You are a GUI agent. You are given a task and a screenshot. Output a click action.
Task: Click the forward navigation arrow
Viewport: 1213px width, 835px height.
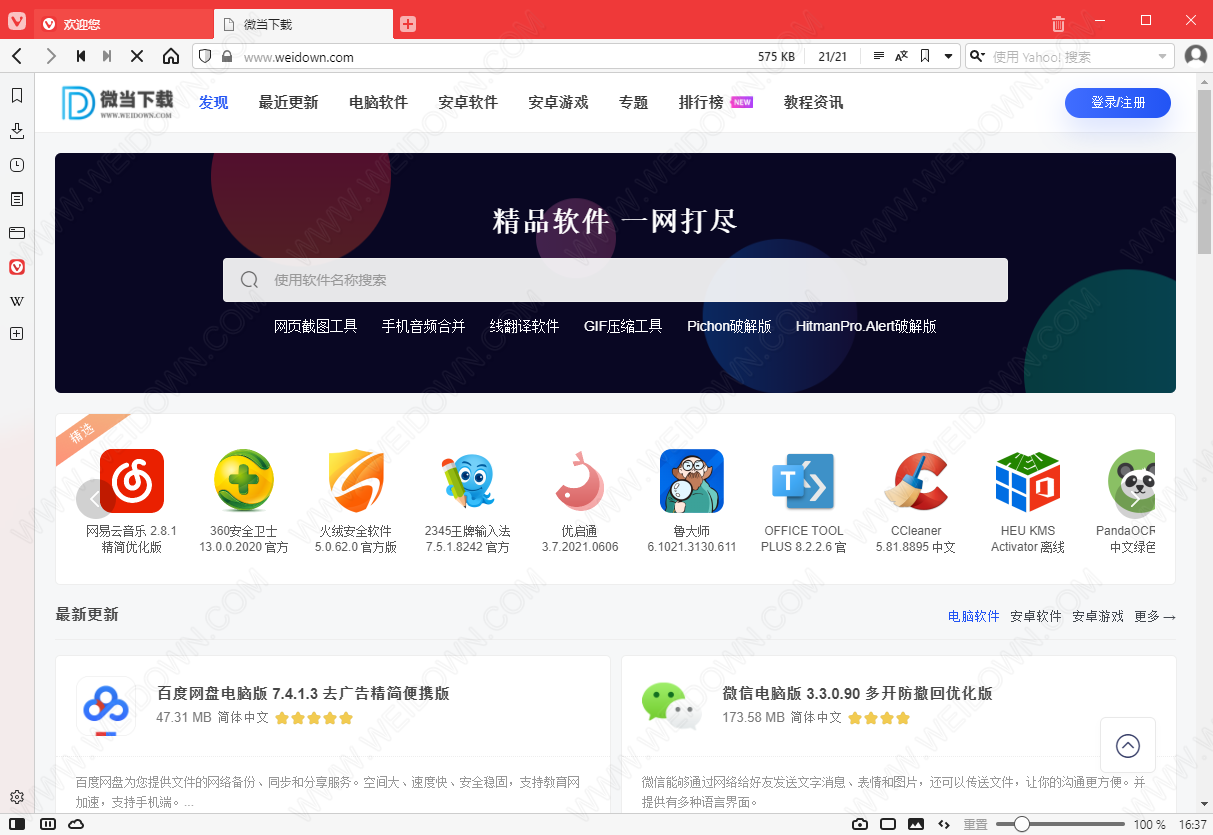51,56
